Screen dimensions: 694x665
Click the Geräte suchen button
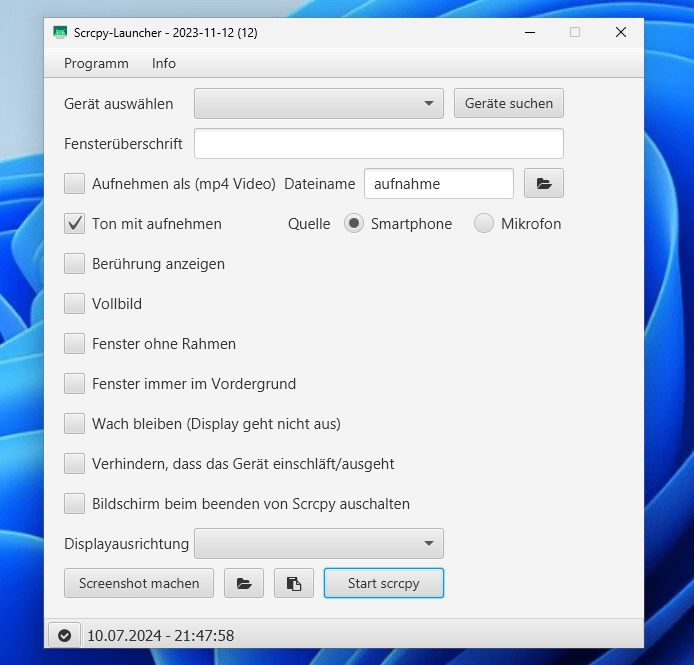(509, 103)
